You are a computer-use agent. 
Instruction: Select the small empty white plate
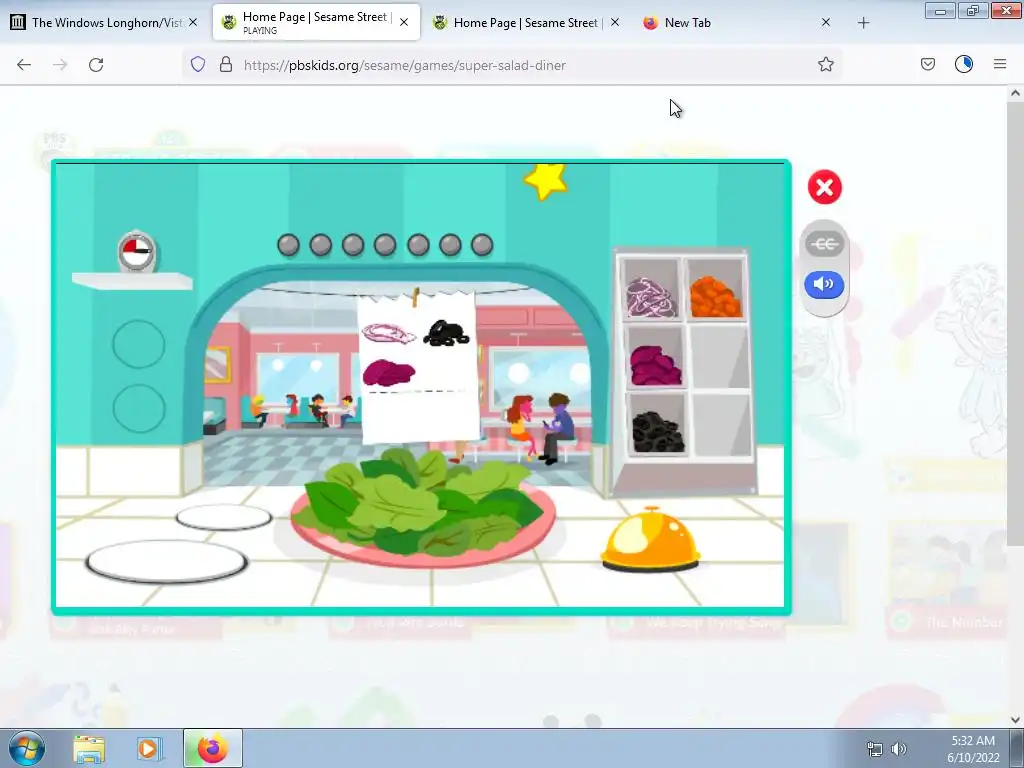(x=223, y=517)
